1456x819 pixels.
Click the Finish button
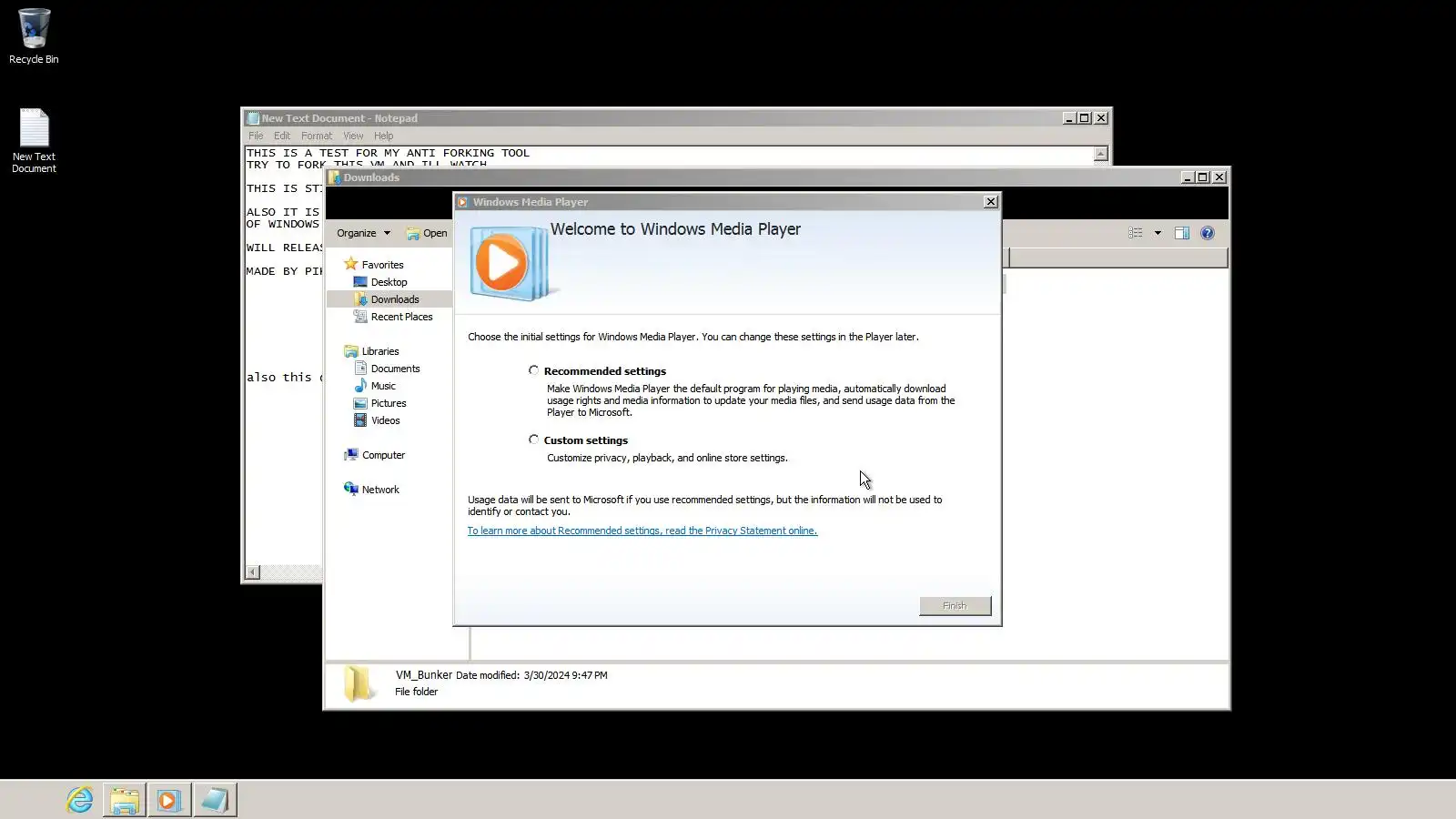tap(955, 606)
